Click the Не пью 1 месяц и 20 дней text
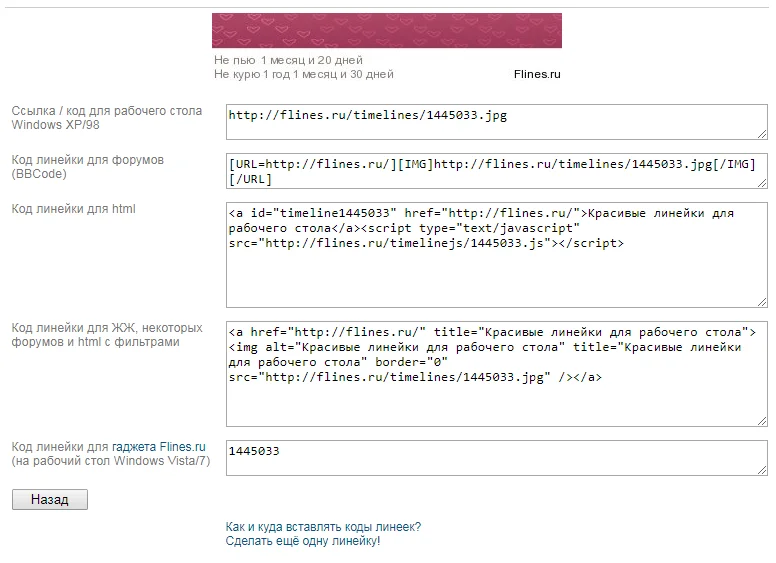 coord(288,60)
